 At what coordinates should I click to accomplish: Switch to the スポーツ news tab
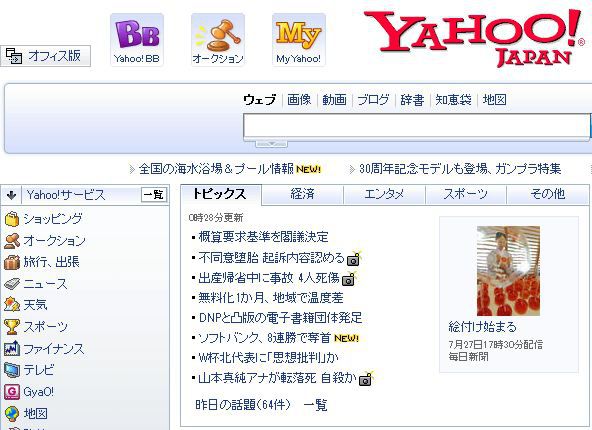pyautogui.click(x=466, y=194)
